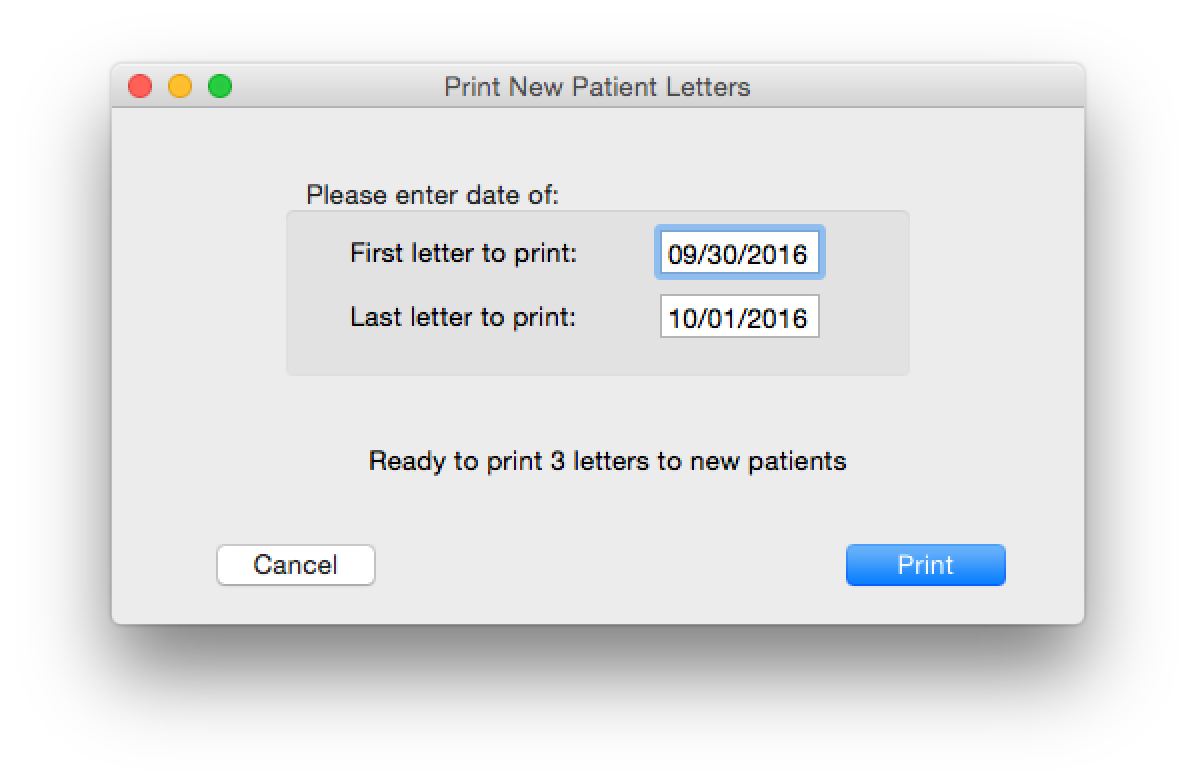Click the Print New Patient Letters title
The width and height of the screenshot is (1196, 784).
(x=597, y=87)
